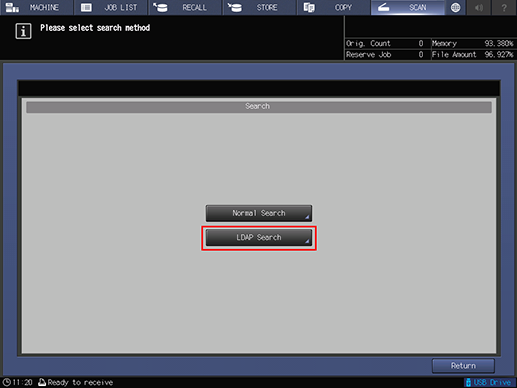The width and height of the screenshot is (517, 388).
Task: Go to the COPY tab
Action: point(334,7)
